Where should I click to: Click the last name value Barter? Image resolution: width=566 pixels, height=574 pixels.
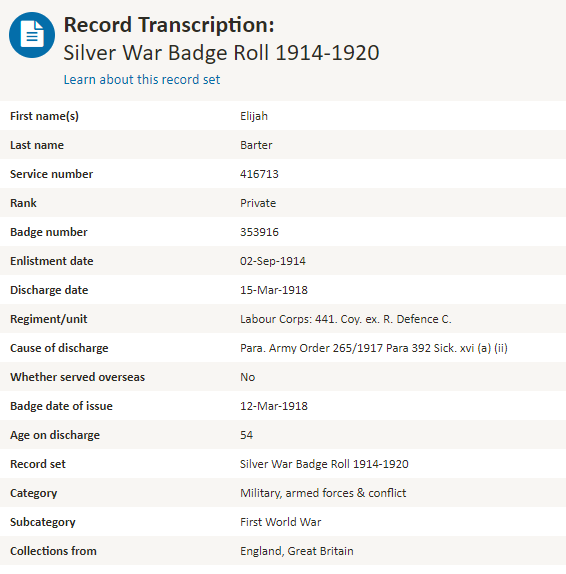click(256, 145)
